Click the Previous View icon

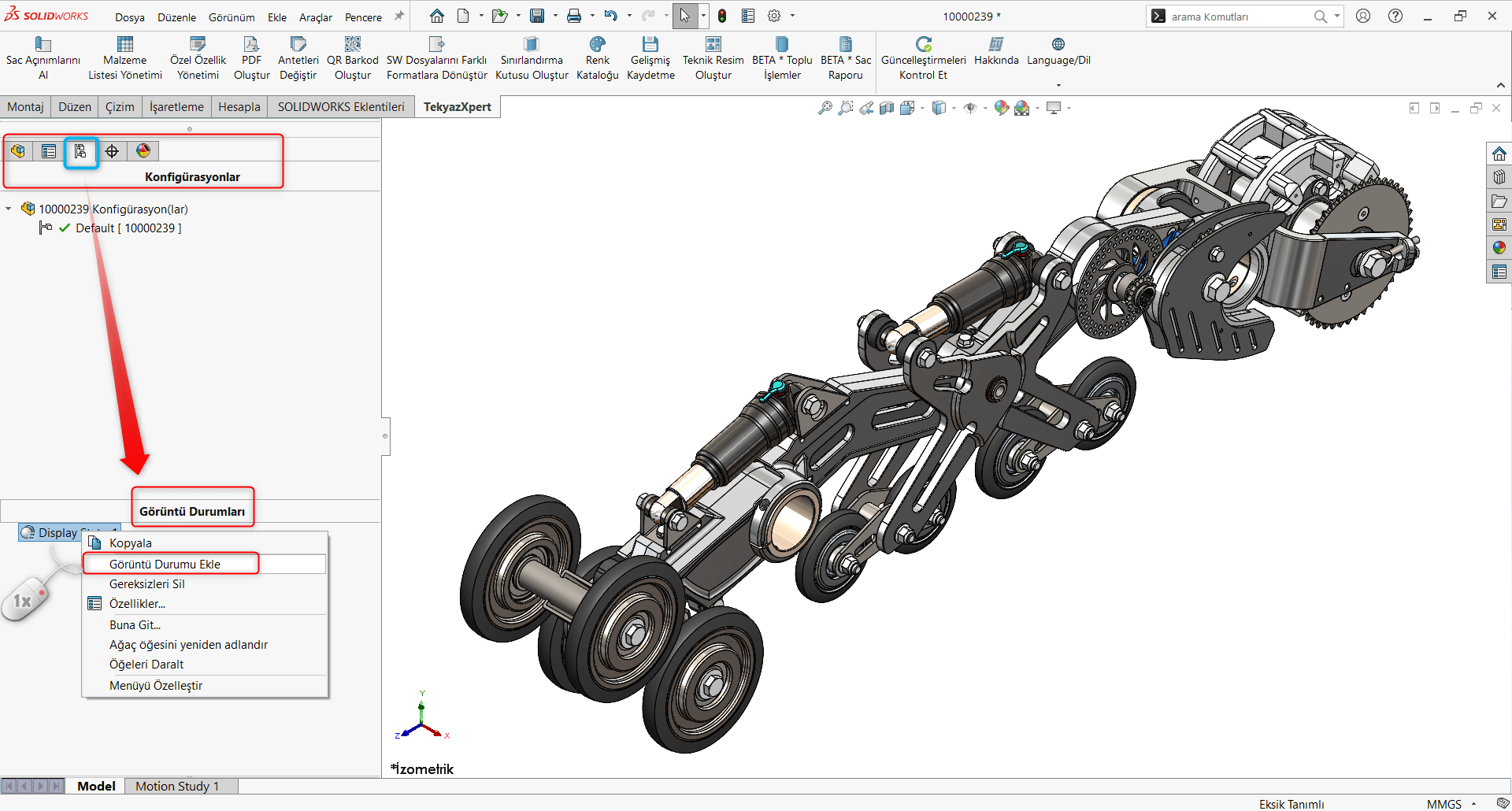(866, 108)
